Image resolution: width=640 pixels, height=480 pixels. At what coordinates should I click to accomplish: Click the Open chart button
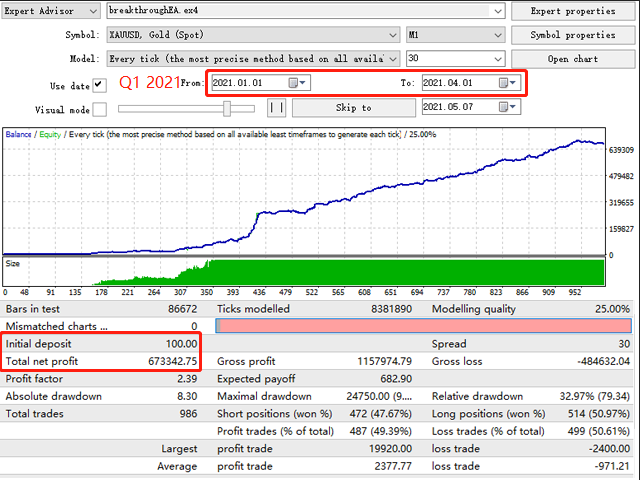click(x=573, y=59)
